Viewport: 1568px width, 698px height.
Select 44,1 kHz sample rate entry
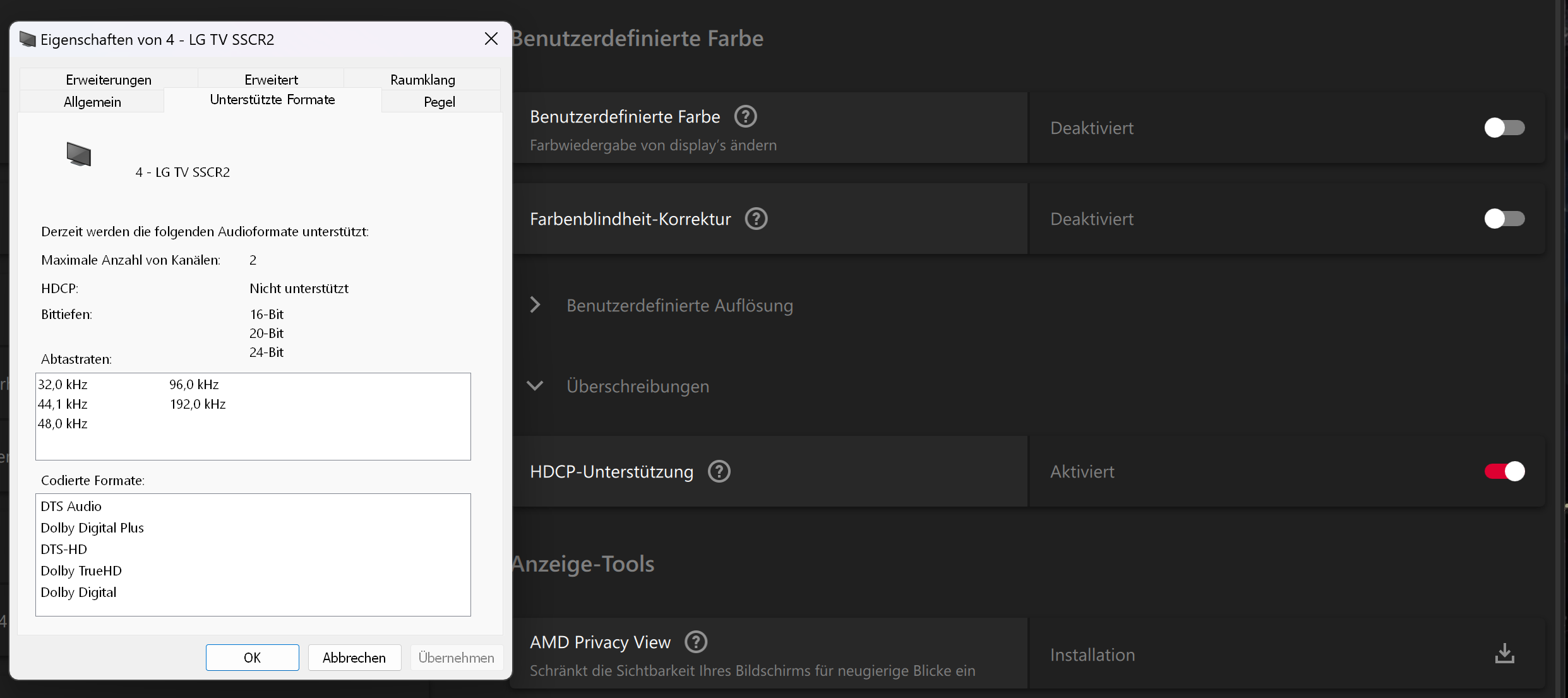(x=63, y=404)
